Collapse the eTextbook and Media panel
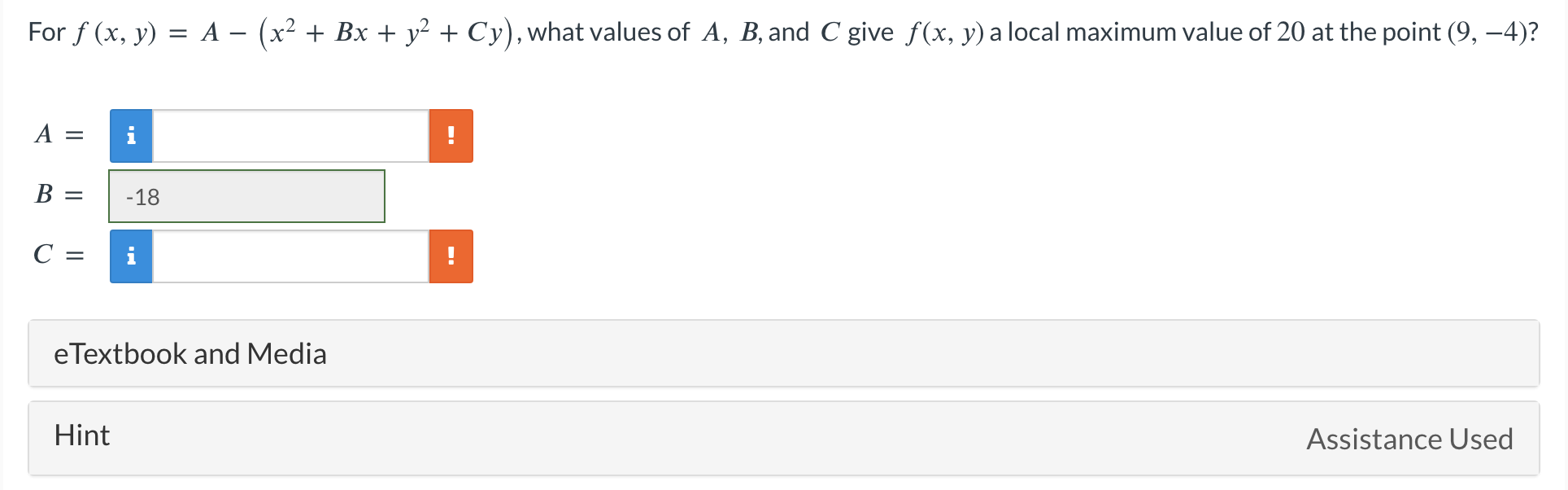The height and width of the screenshot is (490, 1568). (190, 353)
